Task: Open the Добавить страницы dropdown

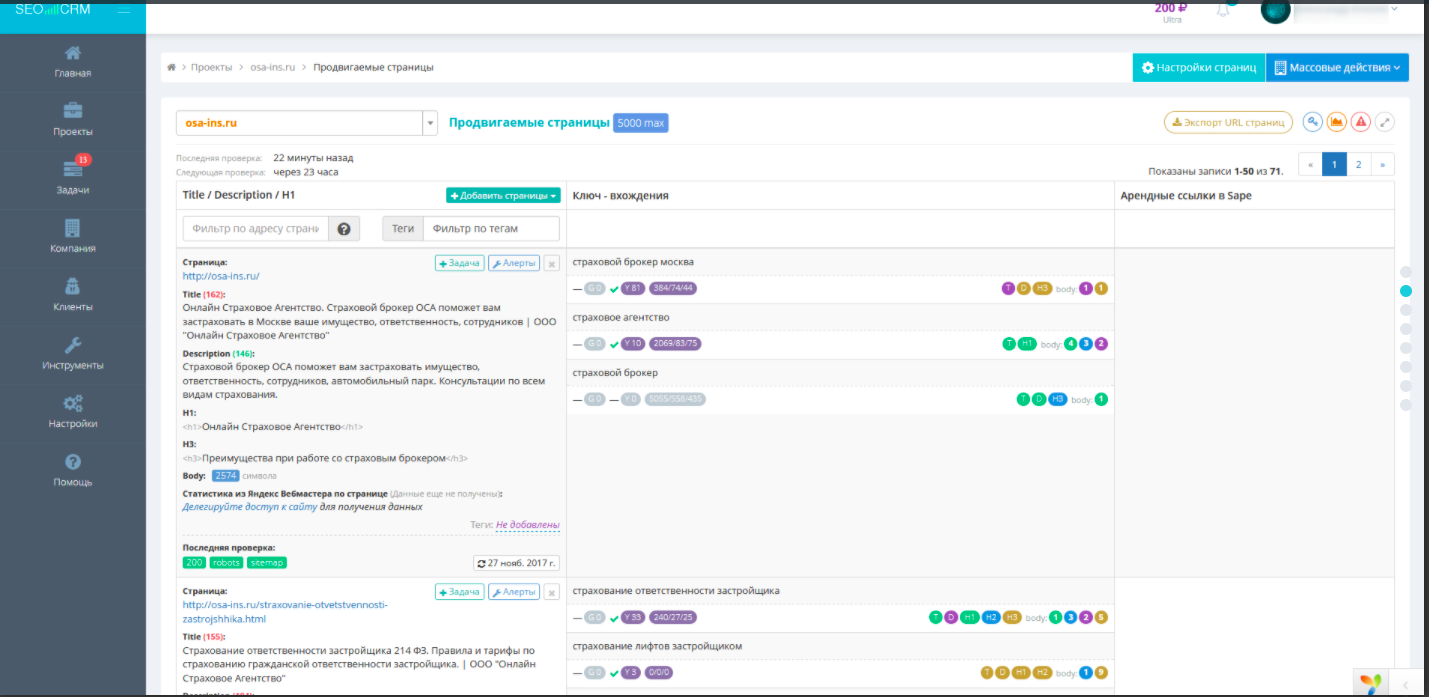Action: (x=503, y=196)
